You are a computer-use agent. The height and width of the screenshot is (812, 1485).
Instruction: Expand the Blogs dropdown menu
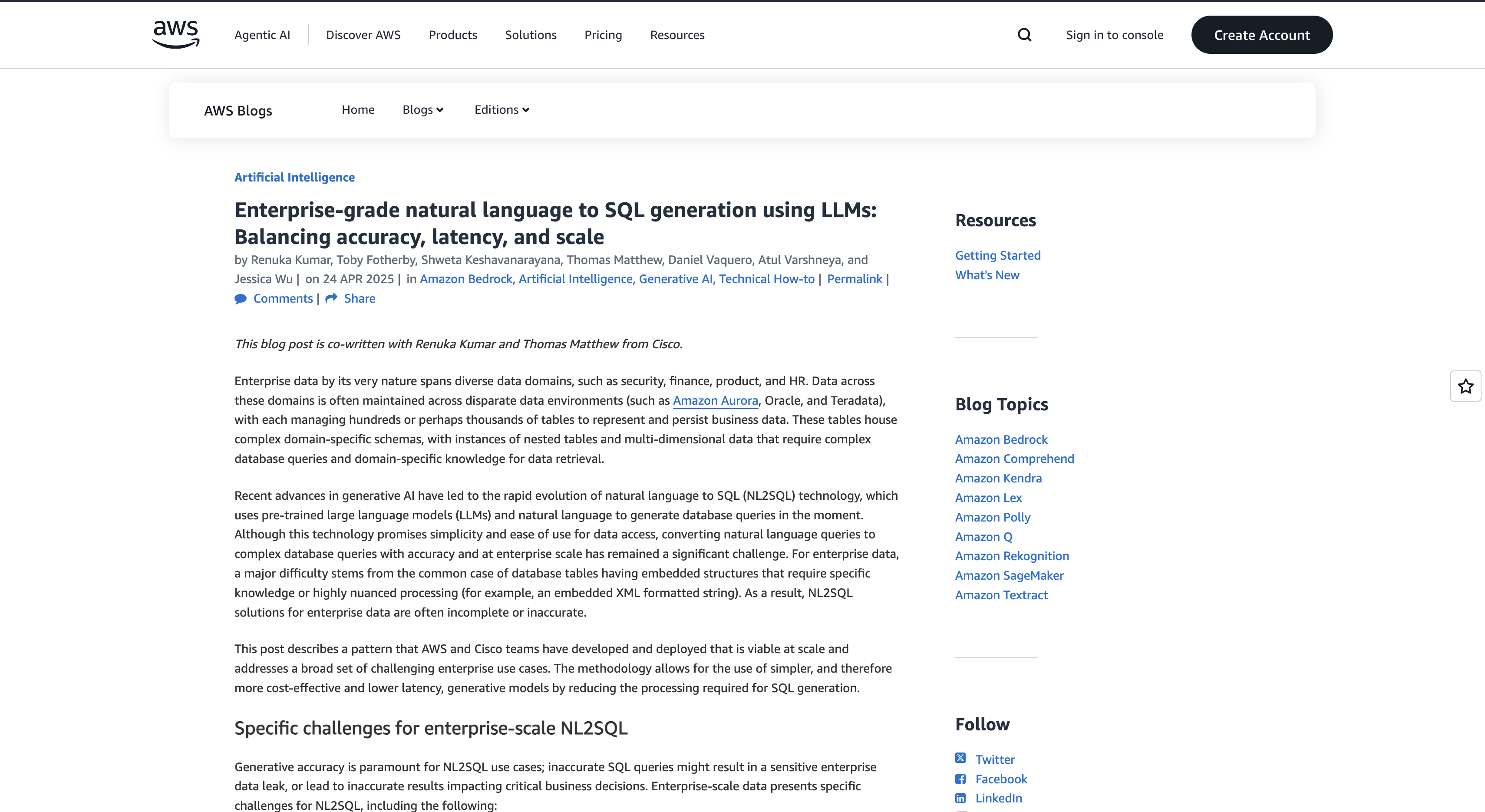tap(422, 109)
